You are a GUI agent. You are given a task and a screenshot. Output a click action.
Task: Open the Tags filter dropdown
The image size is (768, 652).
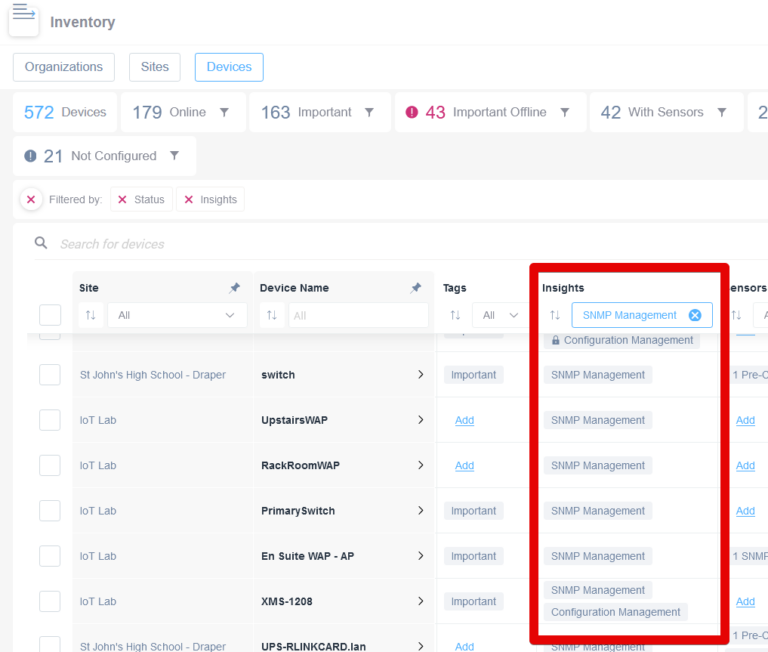(500, 315)
